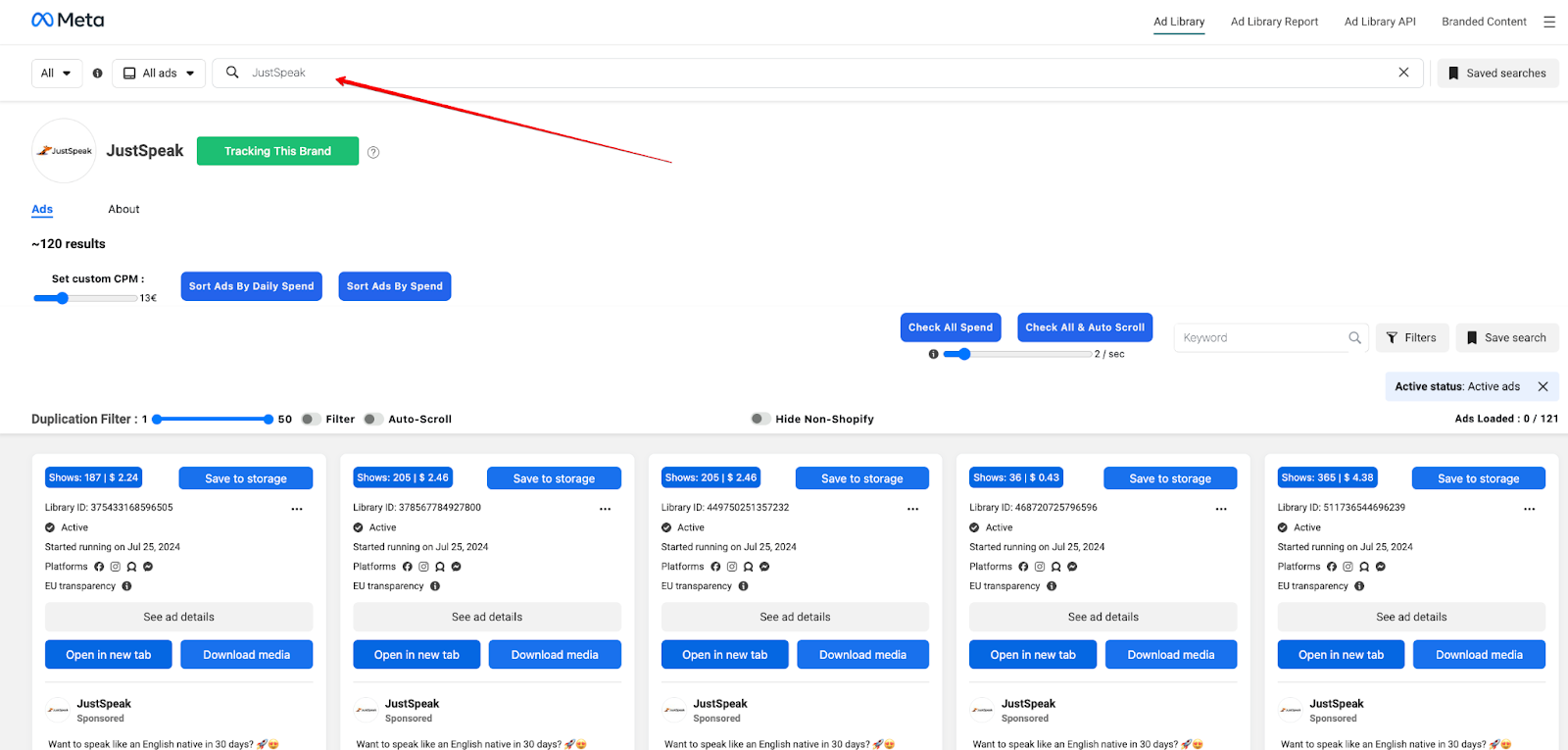Open Saved searches
1568x750 pixels.
(x=1497, y=73)
